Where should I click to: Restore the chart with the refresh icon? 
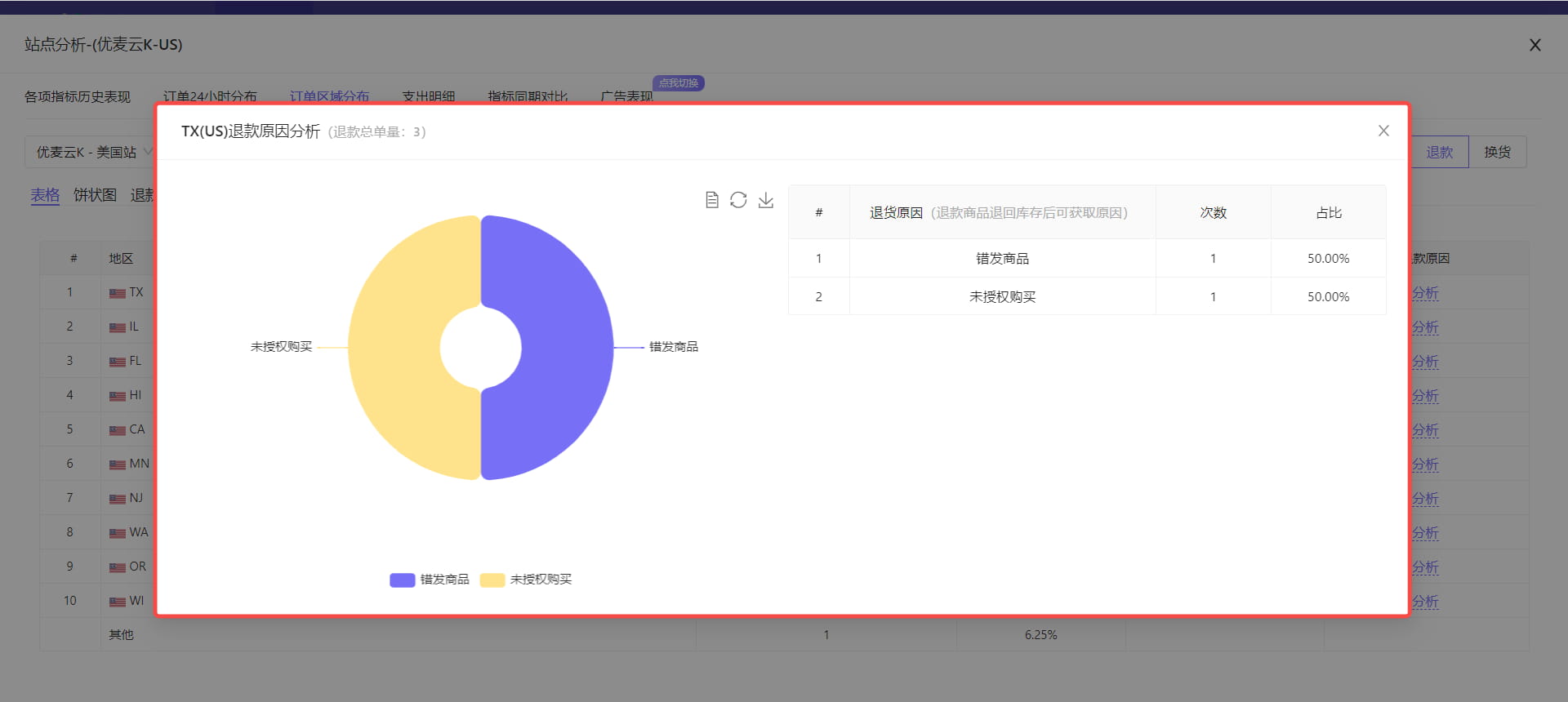738,200
